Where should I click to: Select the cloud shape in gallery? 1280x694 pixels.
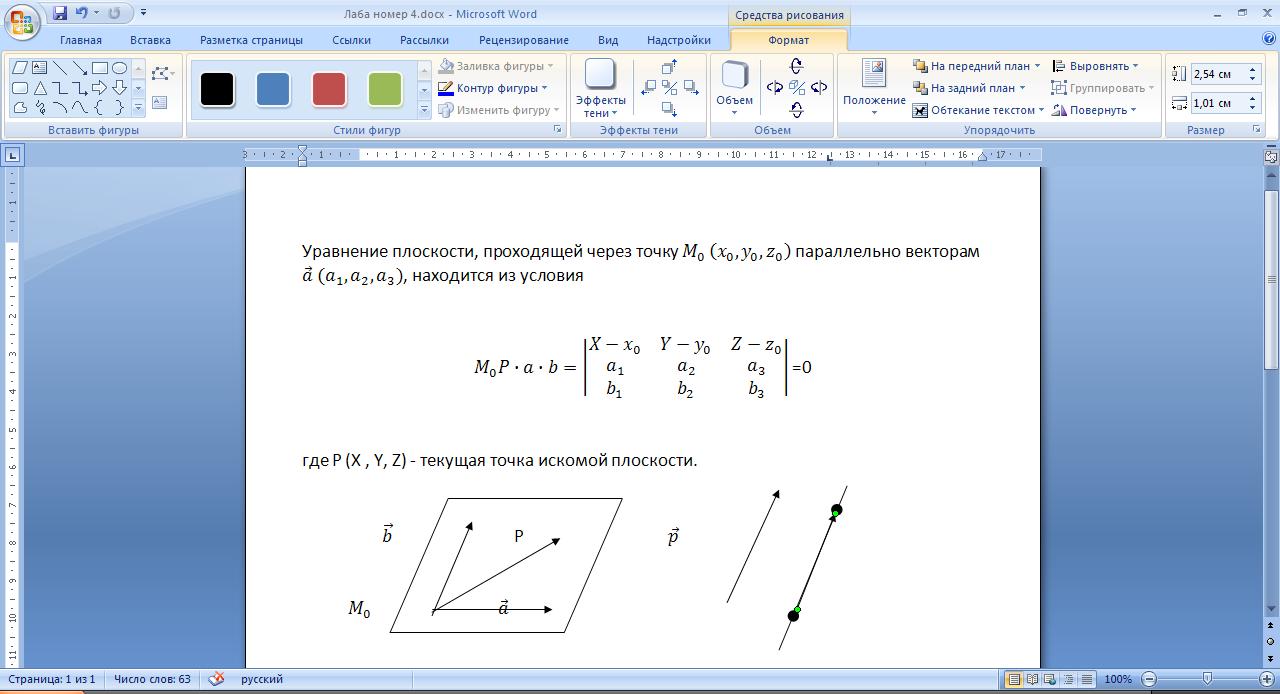(20, 108)
